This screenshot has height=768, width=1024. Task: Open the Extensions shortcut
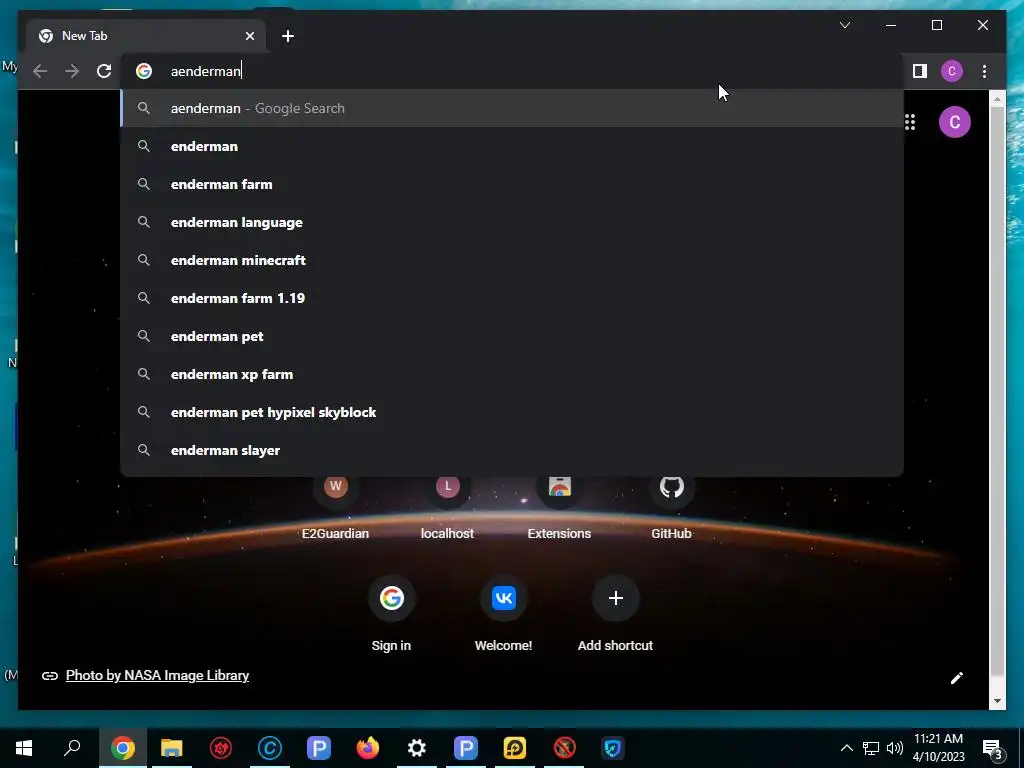pyautogui.click(x=559, y=509)
